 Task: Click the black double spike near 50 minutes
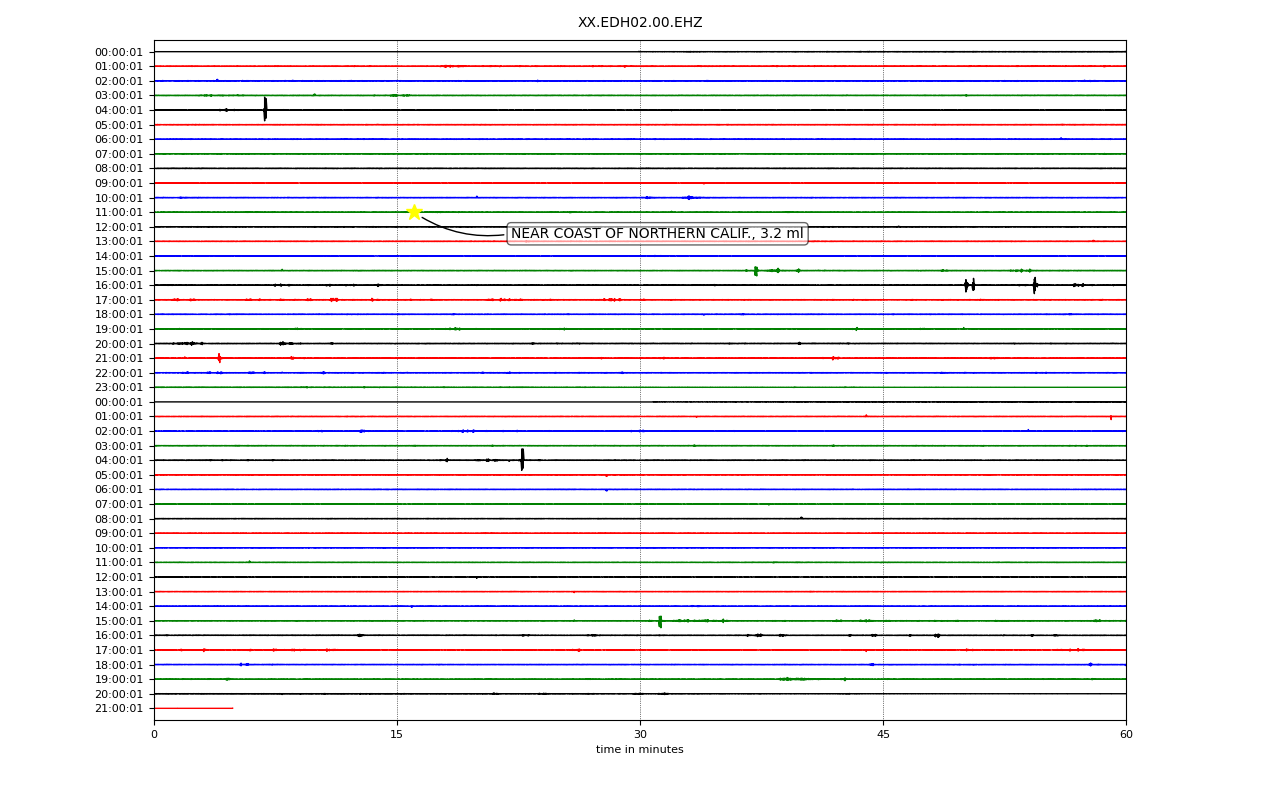point(970,285)
